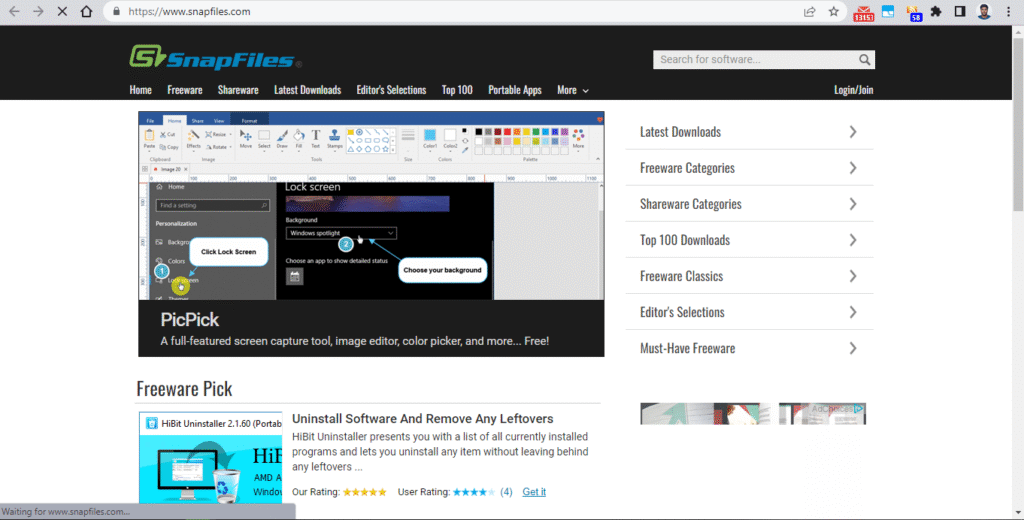Click into the Search for software field
This screenshot has width=1024, height=520.
754,59
